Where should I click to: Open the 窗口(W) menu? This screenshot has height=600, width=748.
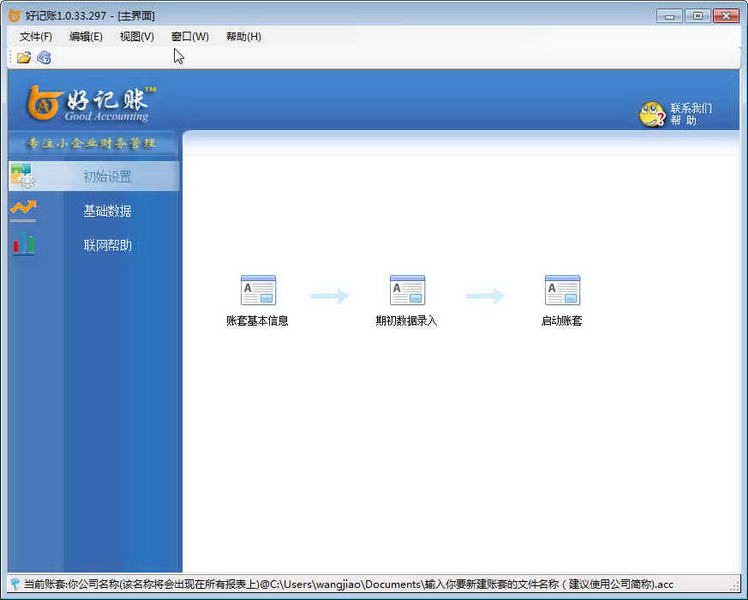click(190, 37)
